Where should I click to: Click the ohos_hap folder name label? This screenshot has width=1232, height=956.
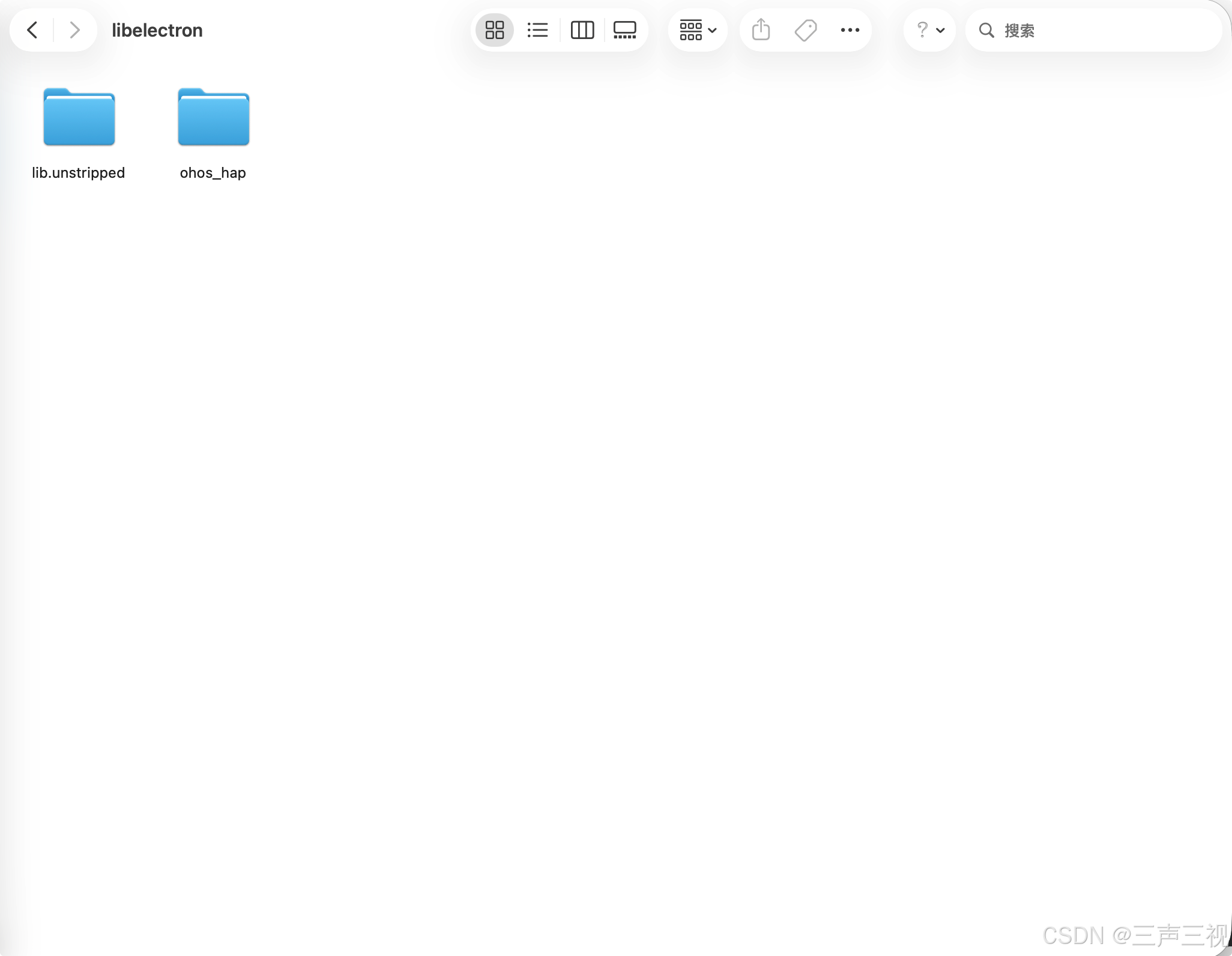tap(213, 173)
